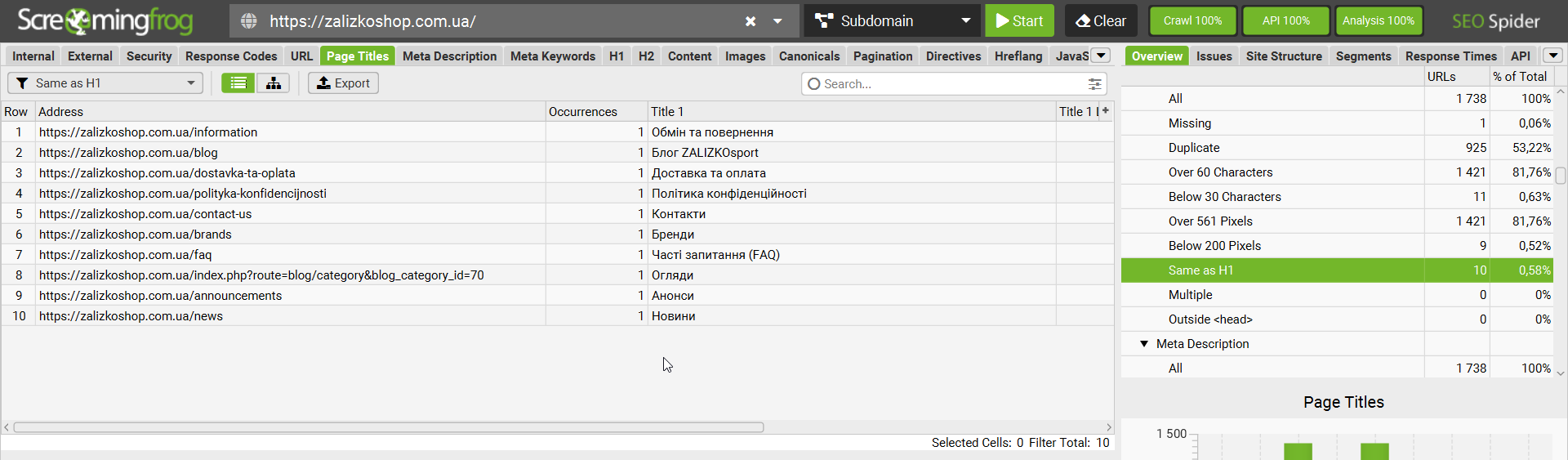Viewport: 1568px width, 460px height.
Task: Switch to Security tab
Action: click(149, 56)
